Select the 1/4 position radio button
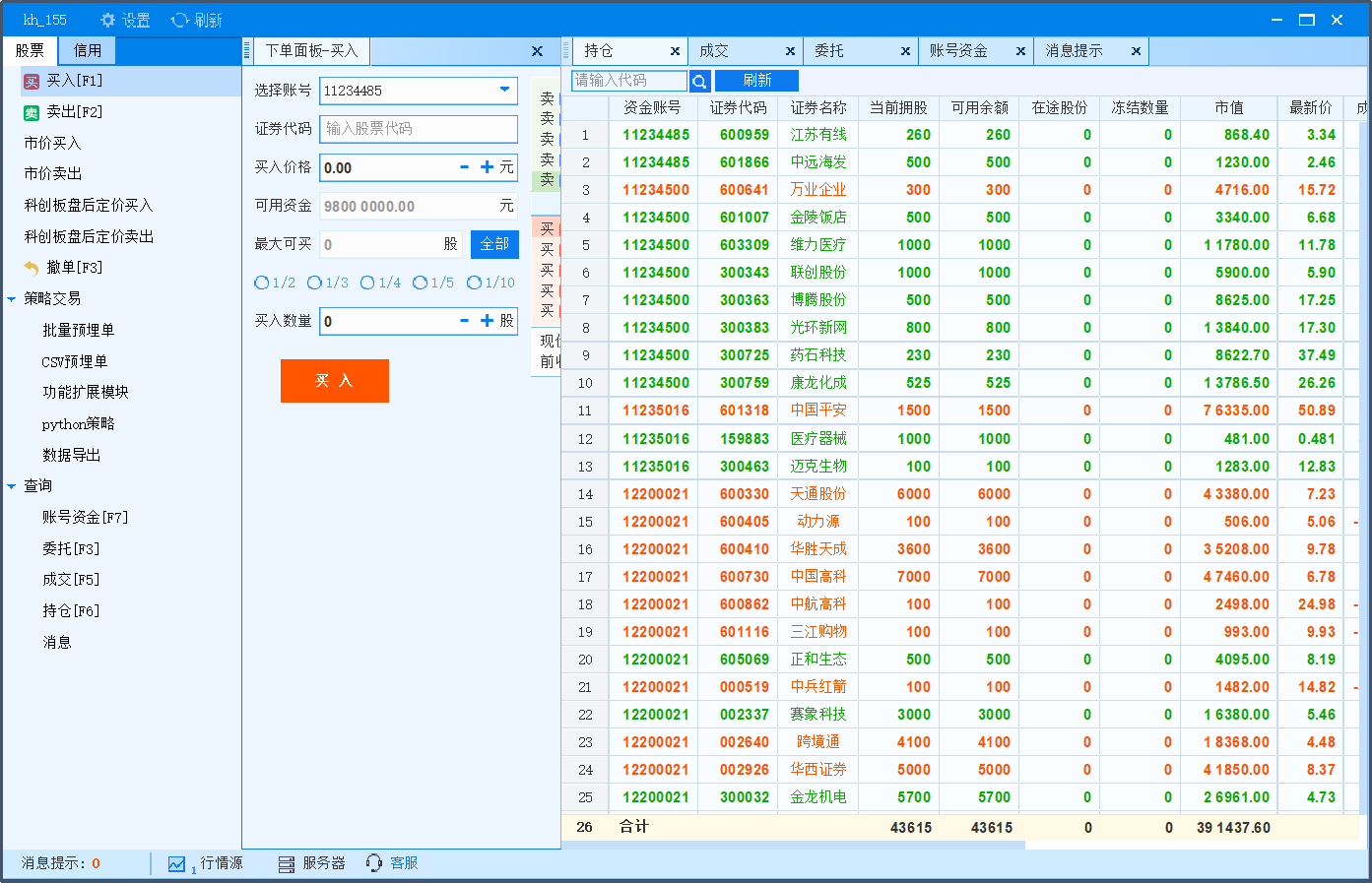Image resolution: width=1372 pixels, height=883 pixels. point(367,283)
